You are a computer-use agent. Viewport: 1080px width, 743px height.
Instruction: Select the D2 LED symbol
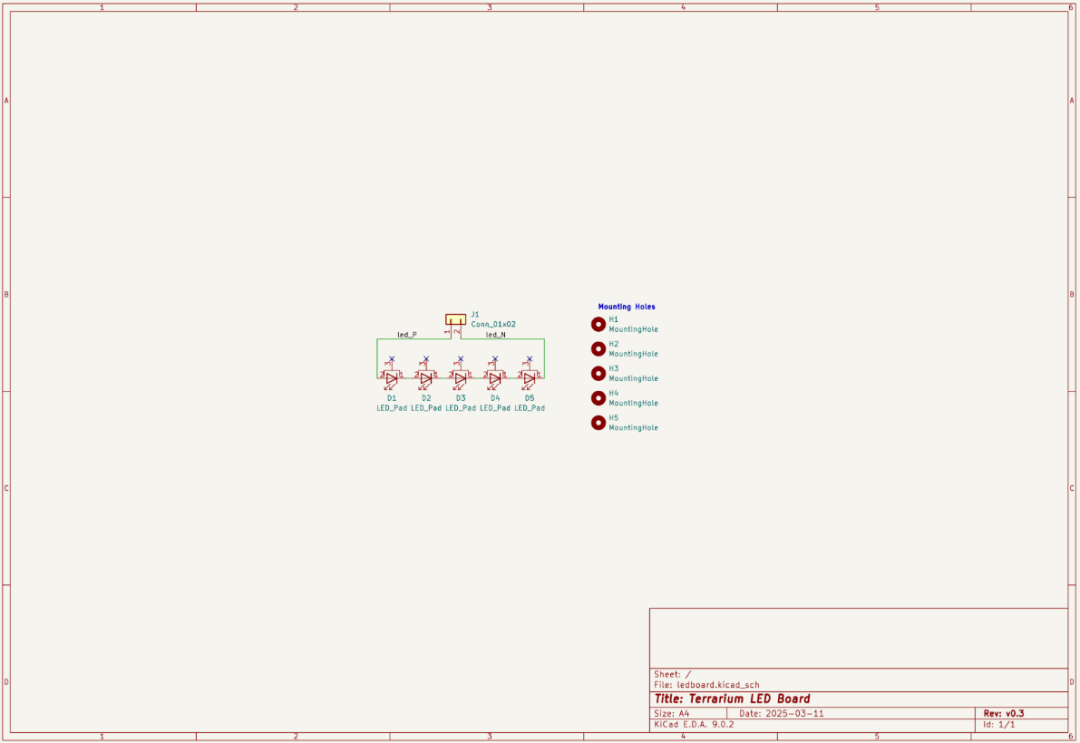coord(426,378)
